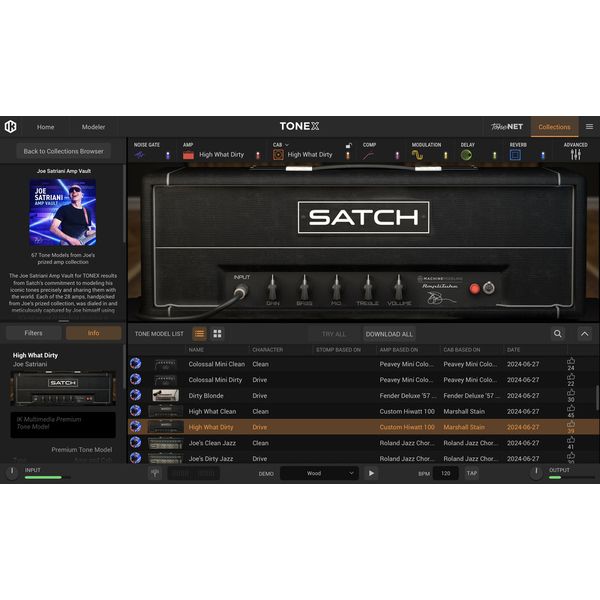Flip the amp head power toggle switch
The height and width of the screenshot is (600, 600).
tap(489, 288)
